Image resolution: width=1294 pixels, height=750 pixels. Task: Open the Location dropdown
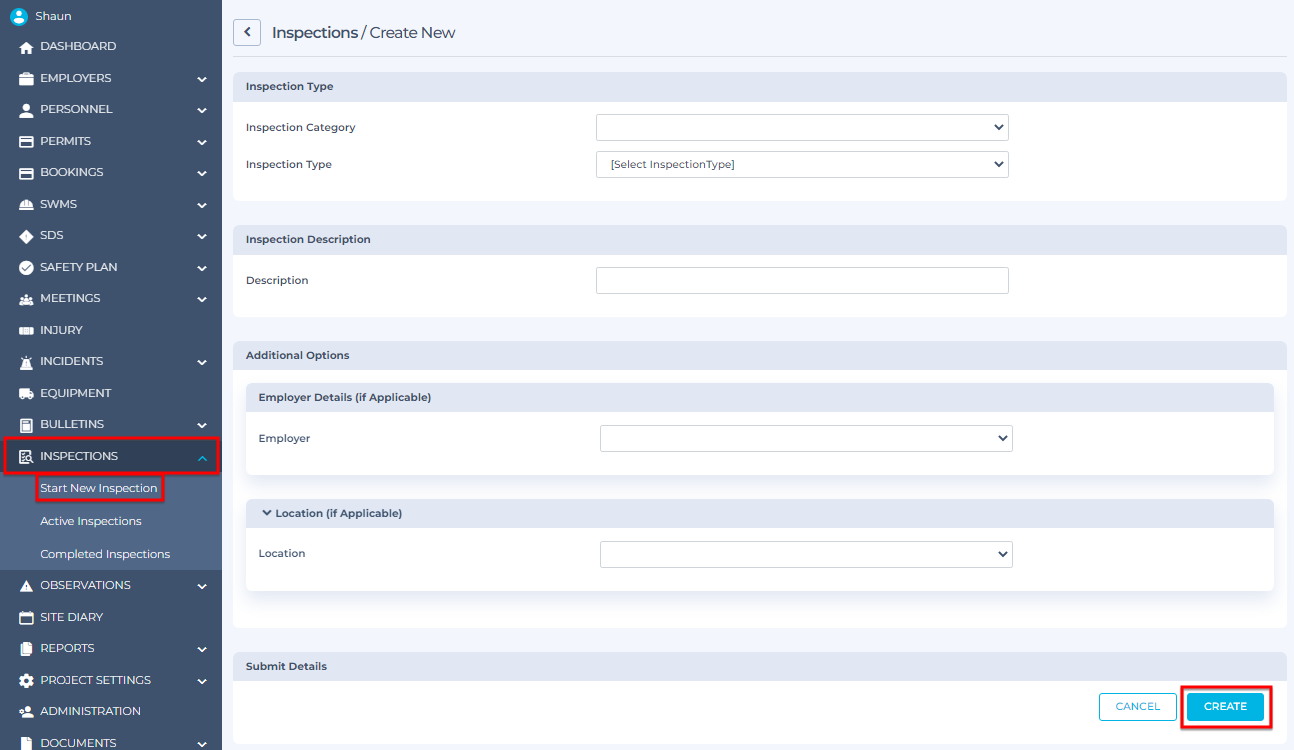pos(806,554)
